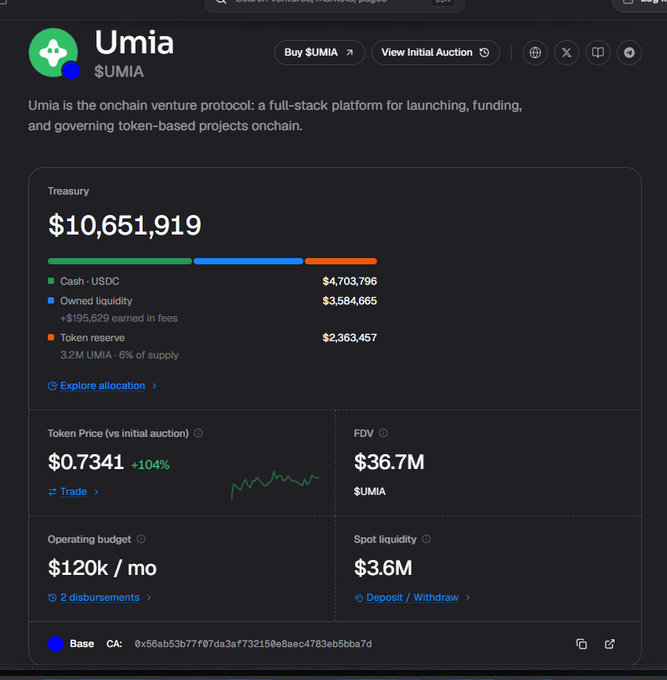Viewport: 667px width, 680px height.
Task: Click the $120k / mo value
Action: [x=102, y=568]
